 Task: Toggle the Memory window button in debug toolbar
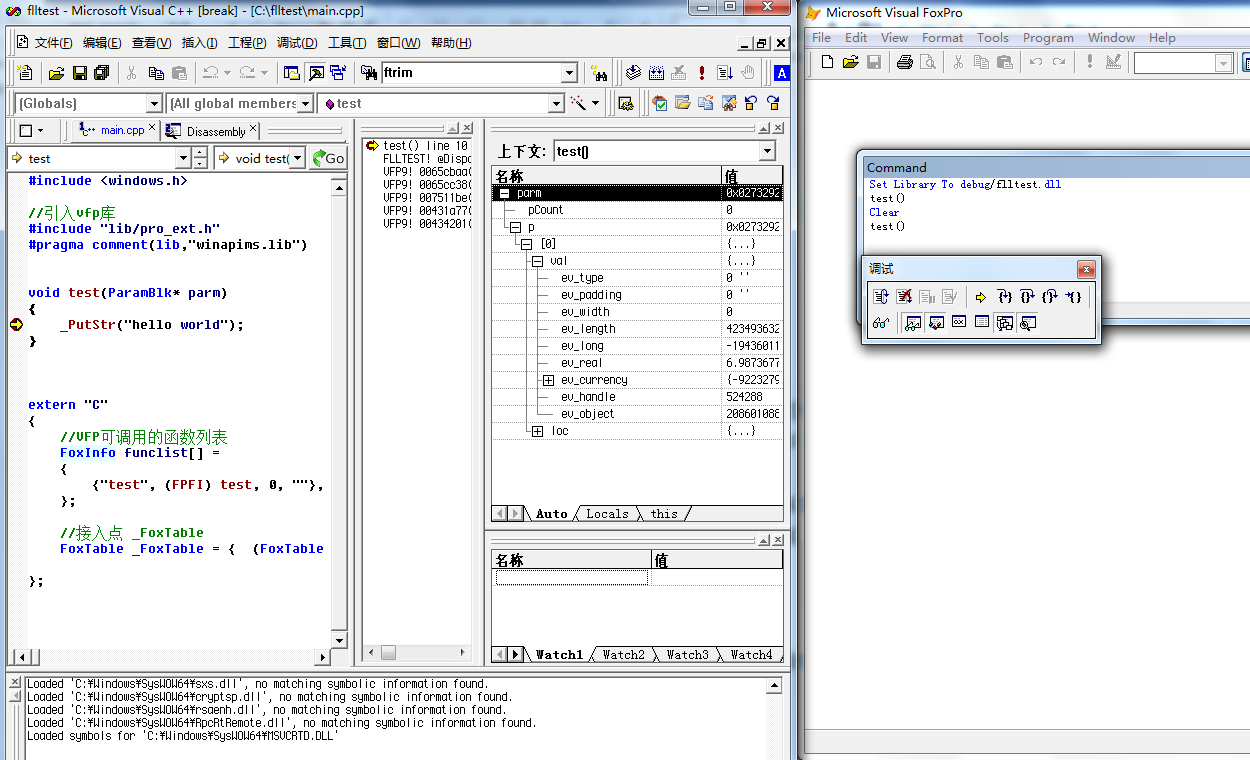982,322
